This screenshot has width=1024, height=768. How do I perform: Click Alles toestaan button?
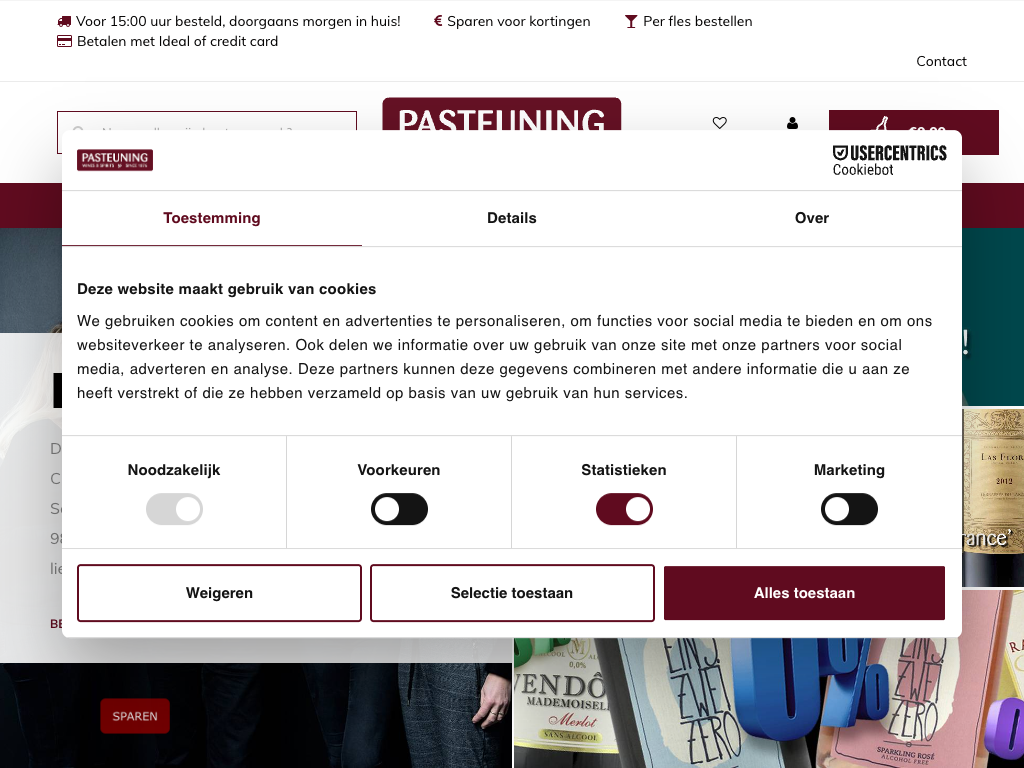(804, 593)
